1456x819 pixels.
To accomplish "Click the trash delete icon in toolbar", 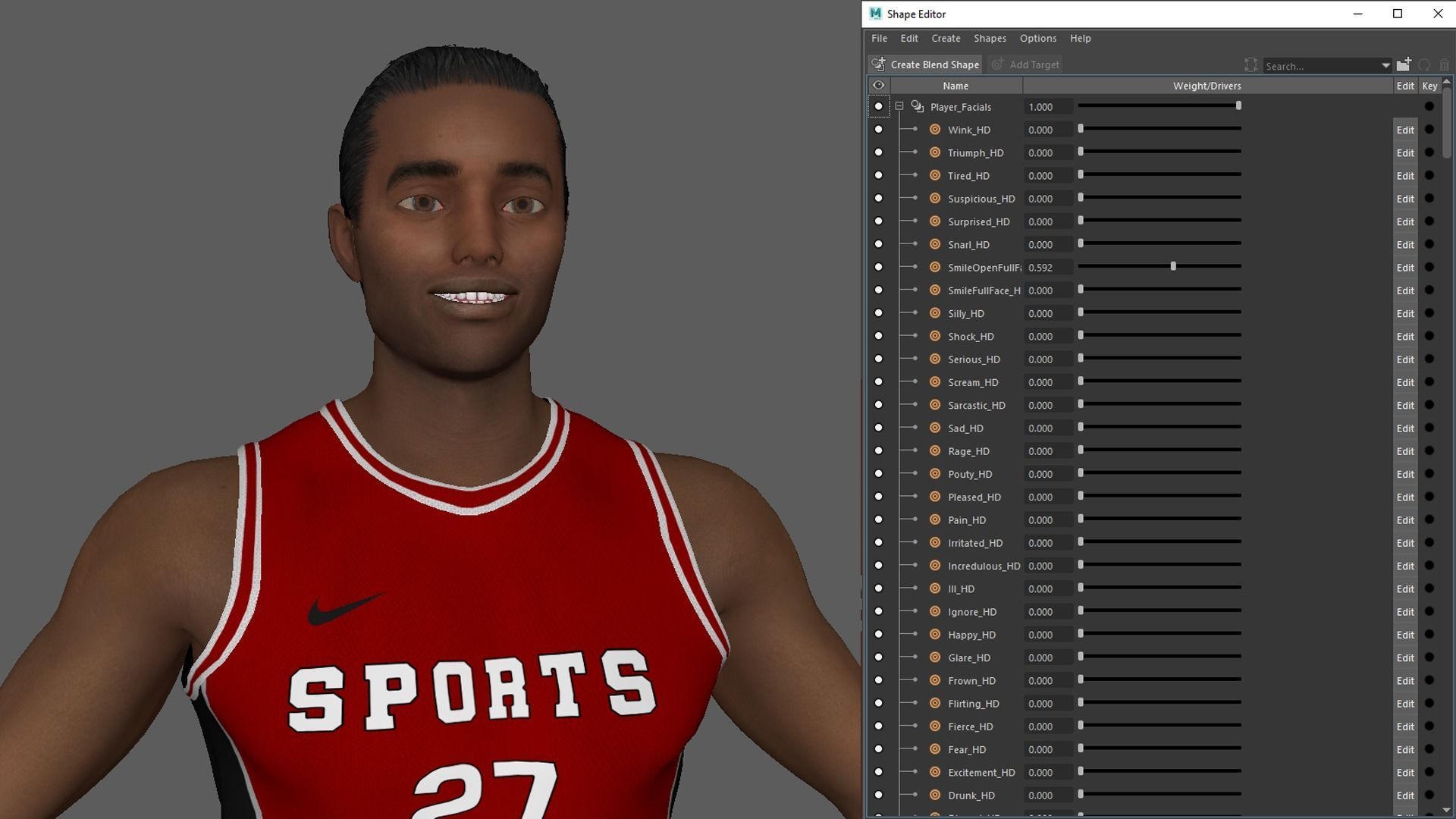I will (1444, 65).
